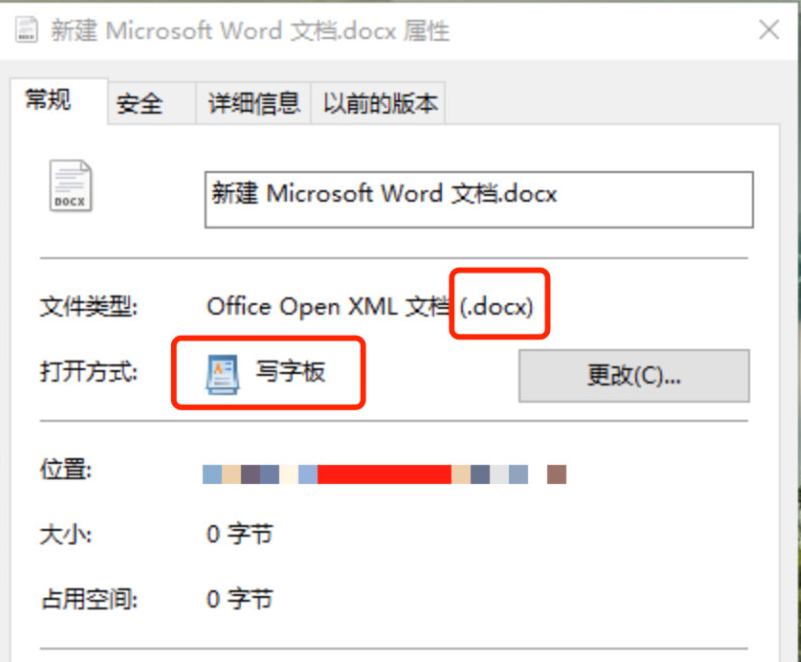
Task: Switch to the 常规 tab
Action: click(58, 100)
